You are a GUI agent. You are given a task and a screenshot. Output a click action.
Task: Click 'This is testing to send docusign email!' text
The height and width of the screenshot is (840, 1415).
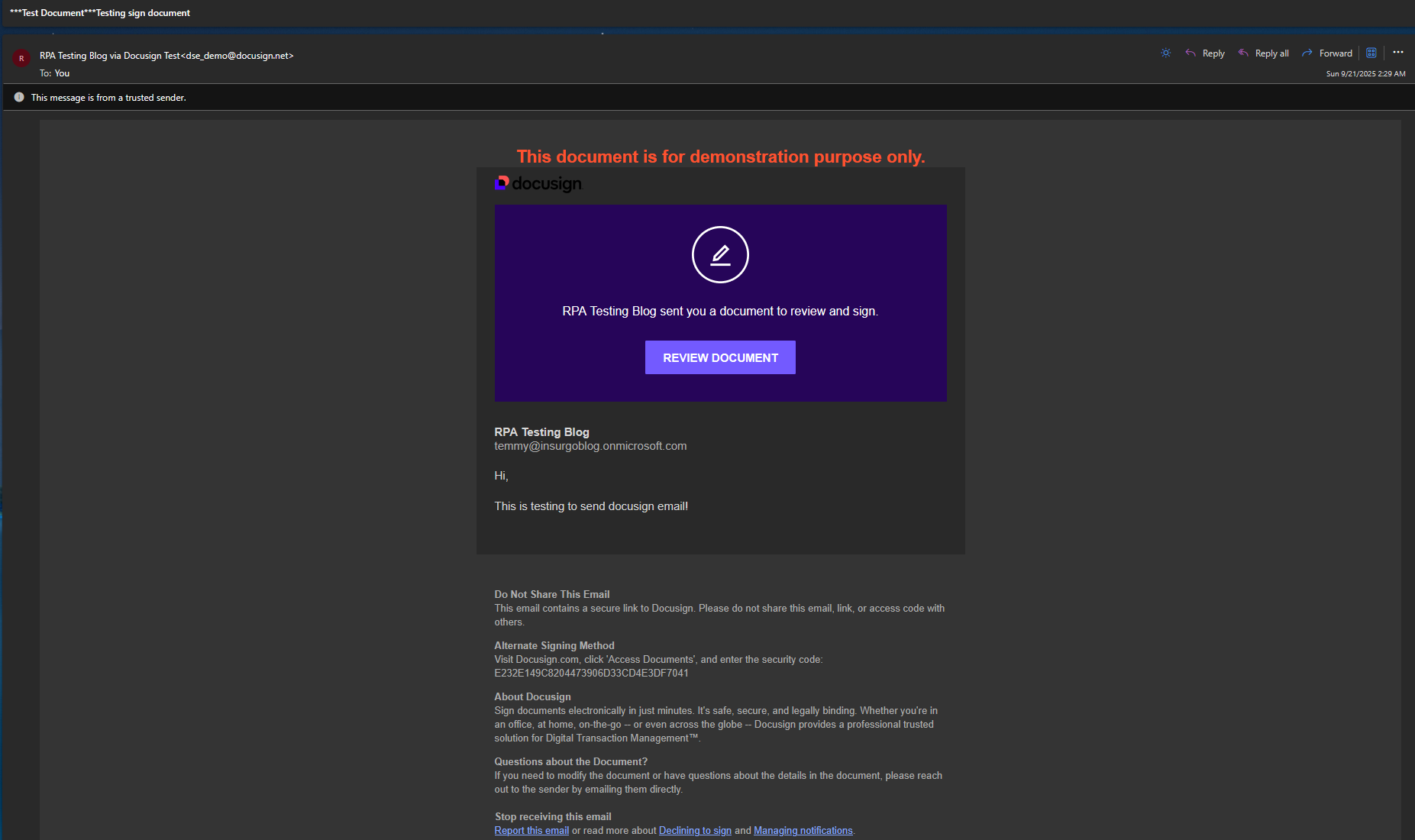point(591,506)
